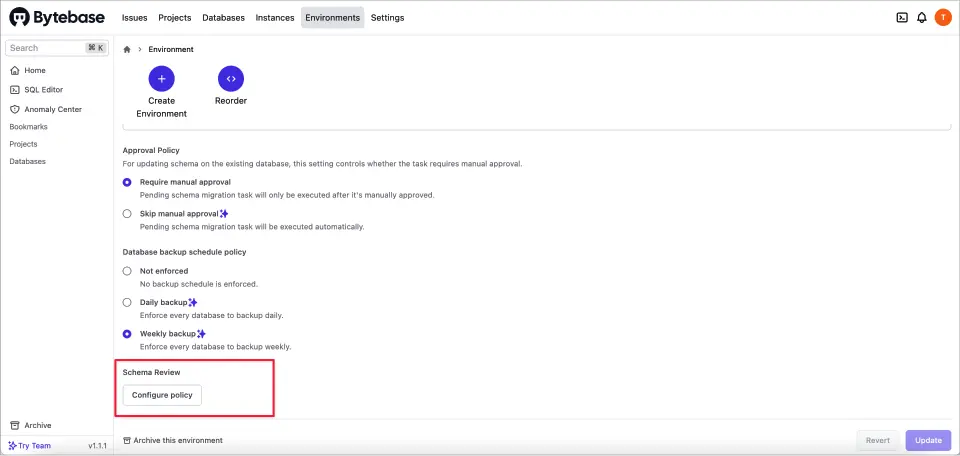
Task: Open SQL Editor from the sidebar
Action: click(x=43, y=90)
